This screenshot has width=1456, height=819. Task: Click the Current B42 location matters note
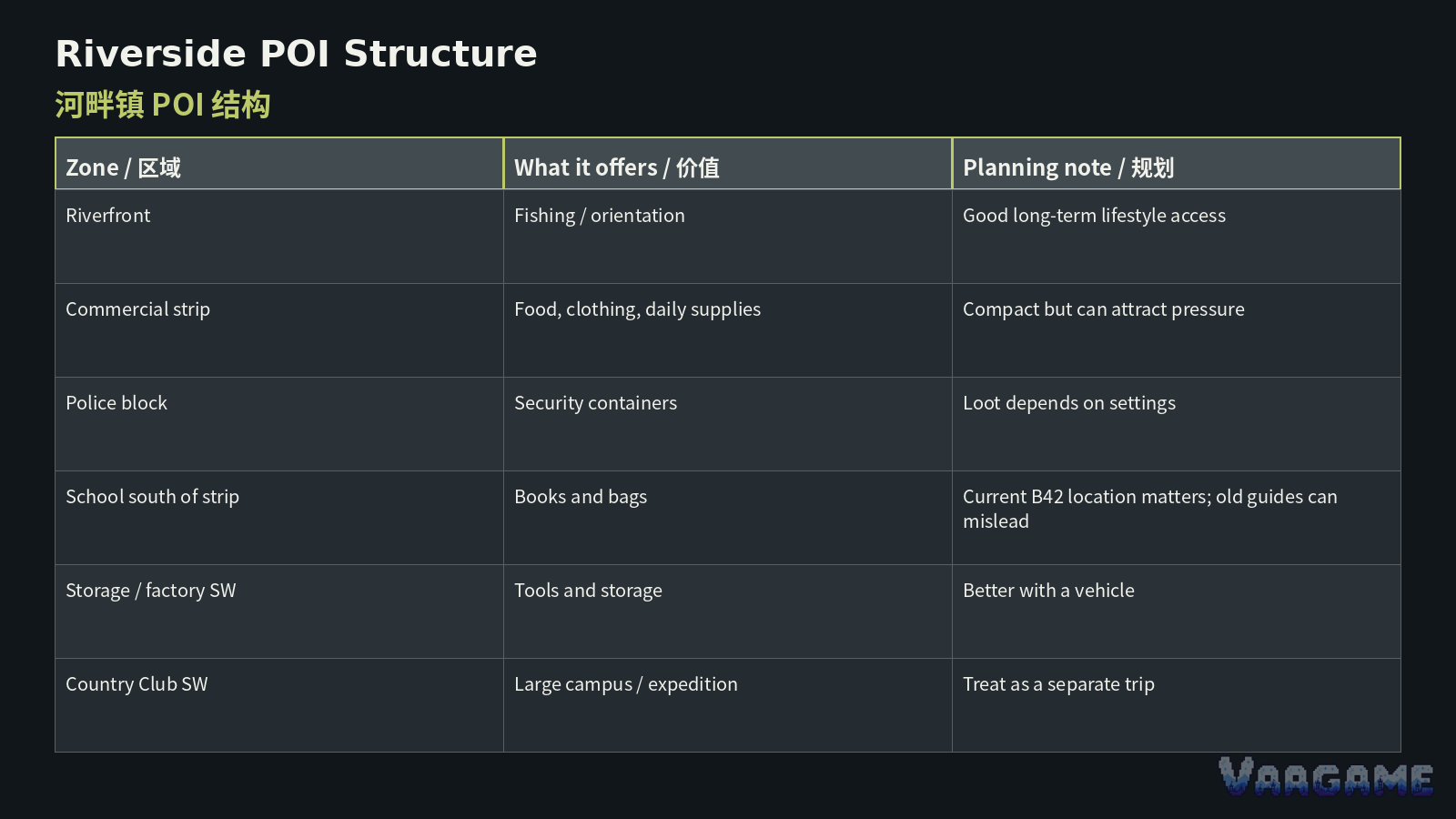point(1177,518)
